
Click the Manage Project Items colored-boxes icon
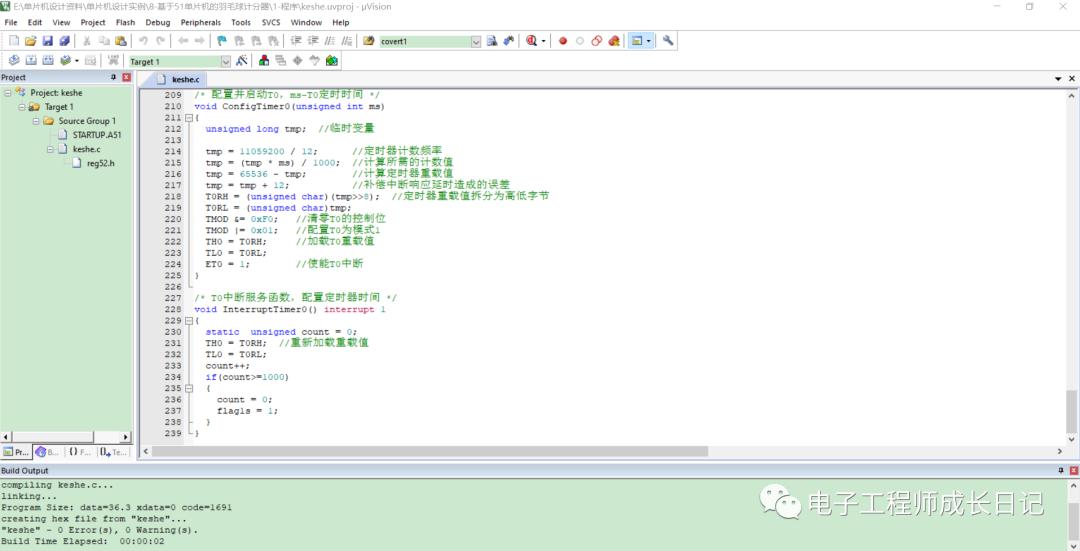click(264, 61)
